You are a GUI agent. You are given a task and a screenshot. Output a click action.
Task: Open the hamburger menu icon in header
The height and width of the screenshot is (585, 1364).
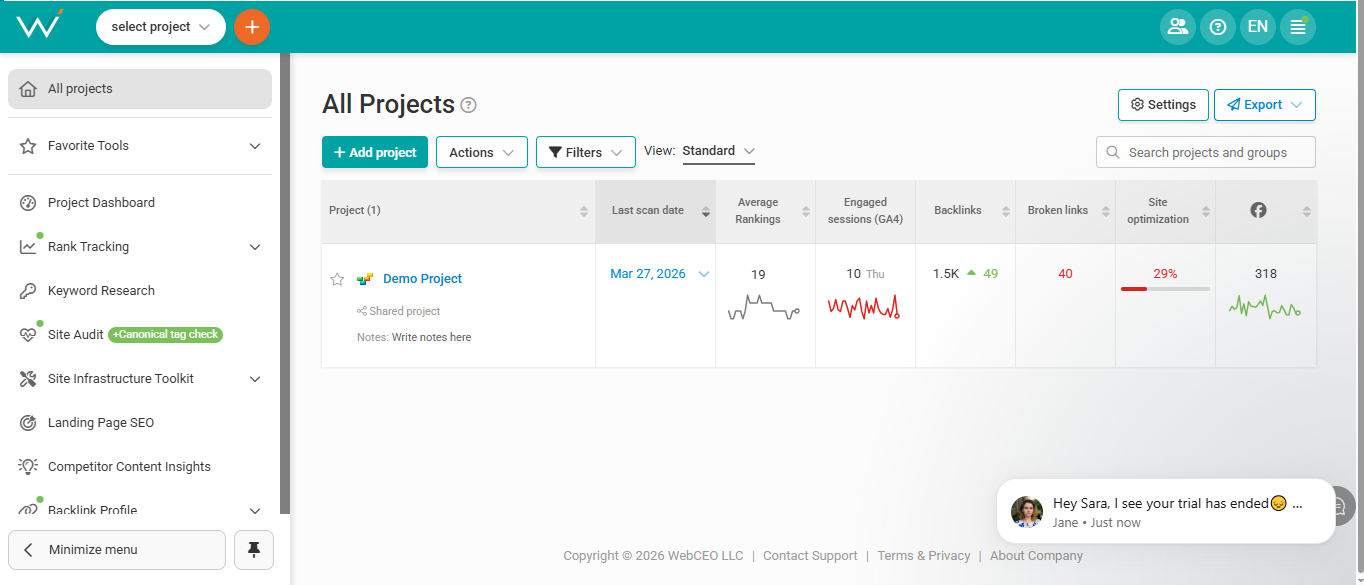1298,27
